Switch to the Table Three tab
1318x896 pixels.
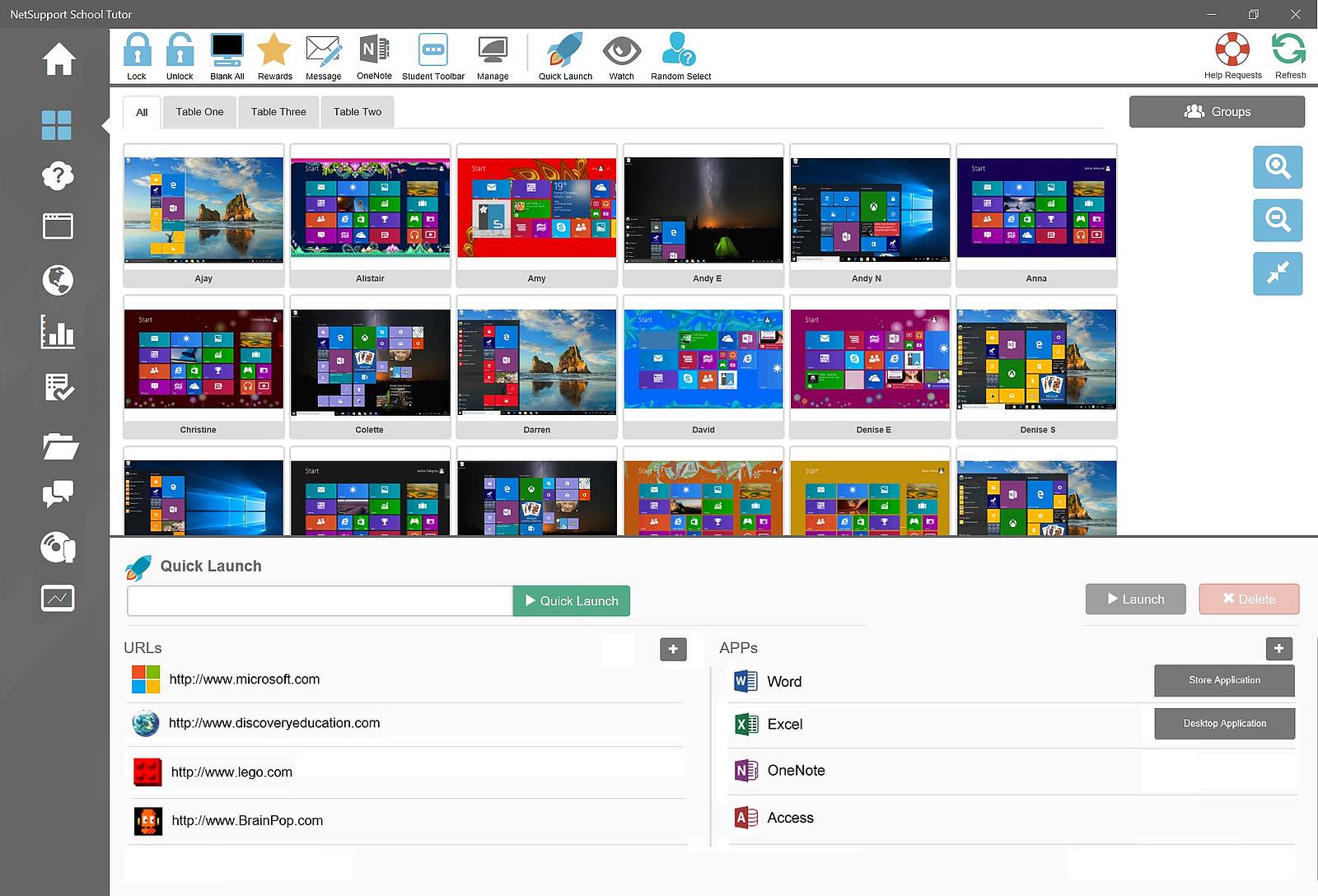(x=278, y=112)
